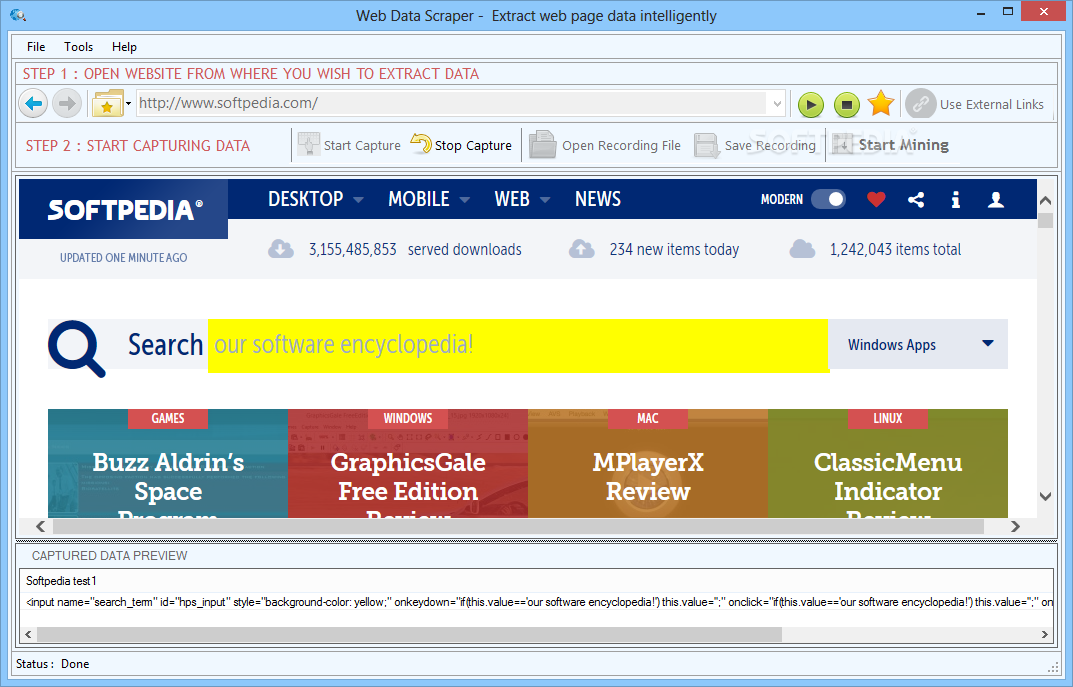
Task: Expand the DESKTOP dropdown arrow
Action: point(358,200)
